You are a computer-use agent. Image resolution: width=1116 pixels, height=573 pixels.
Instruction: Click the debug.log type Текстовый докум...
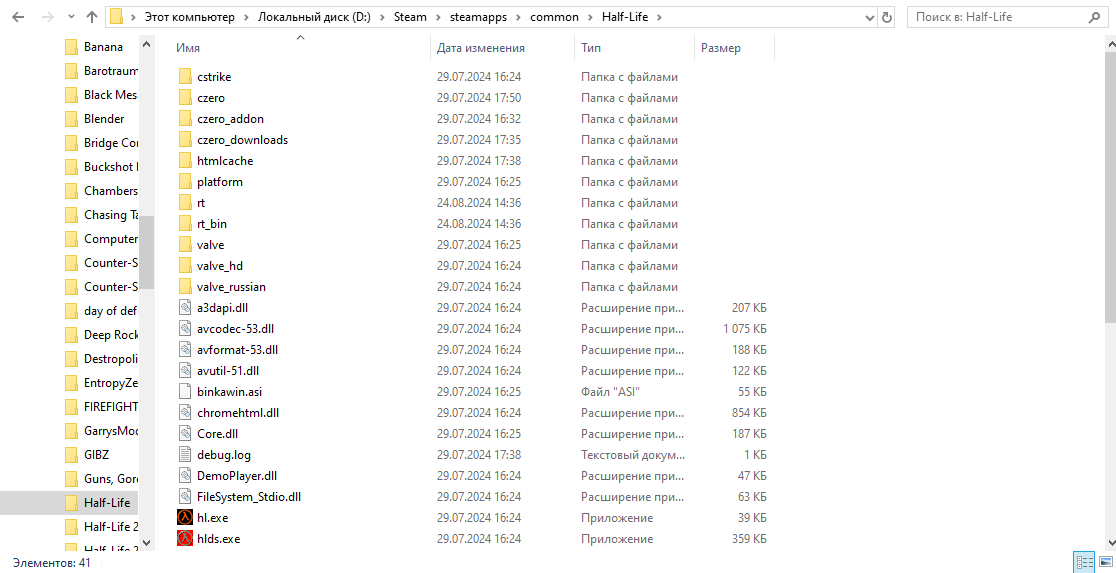coord(632,455)
